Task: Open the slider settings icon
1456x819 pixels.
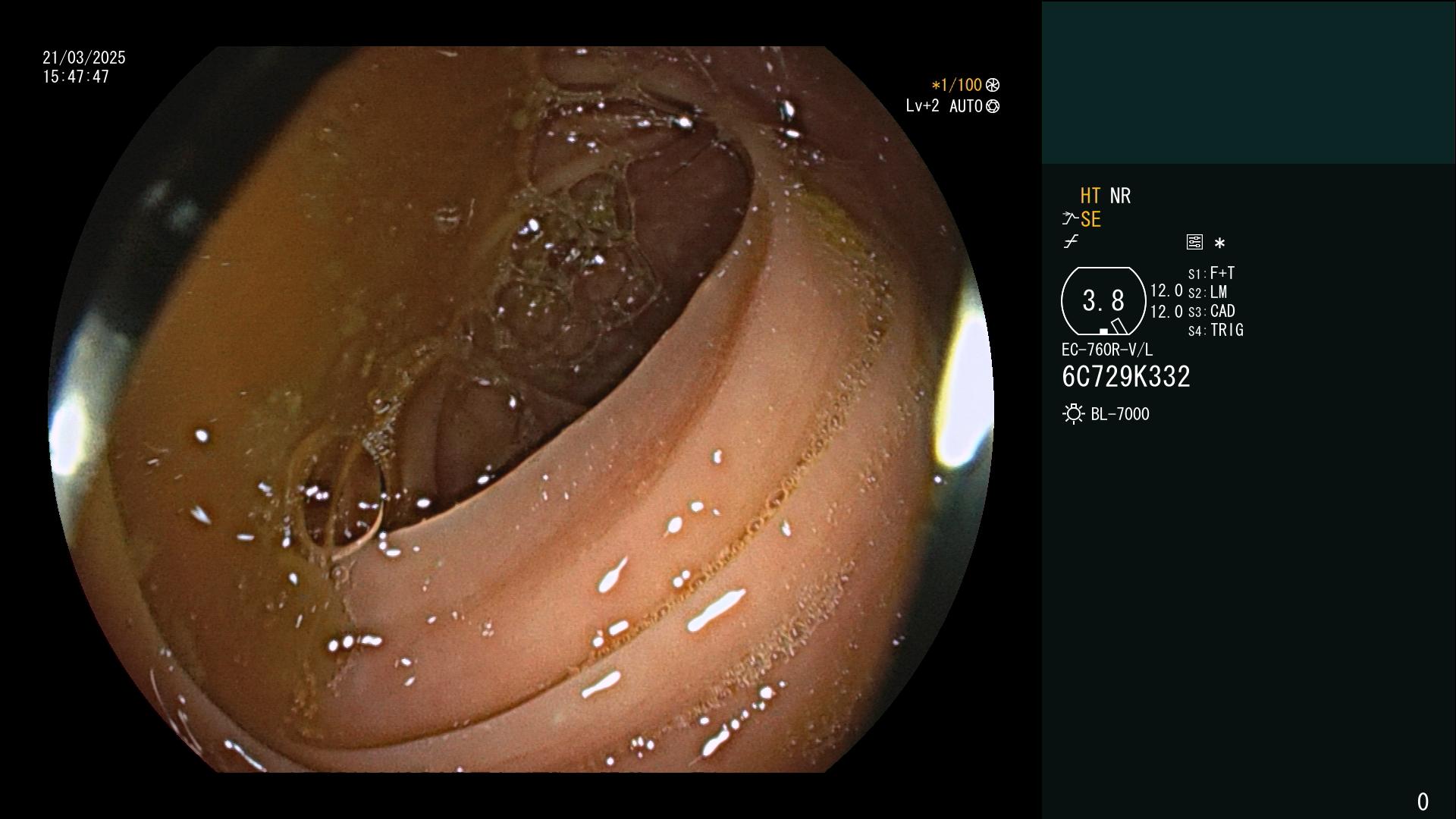Action: (x=1194, y=242)
